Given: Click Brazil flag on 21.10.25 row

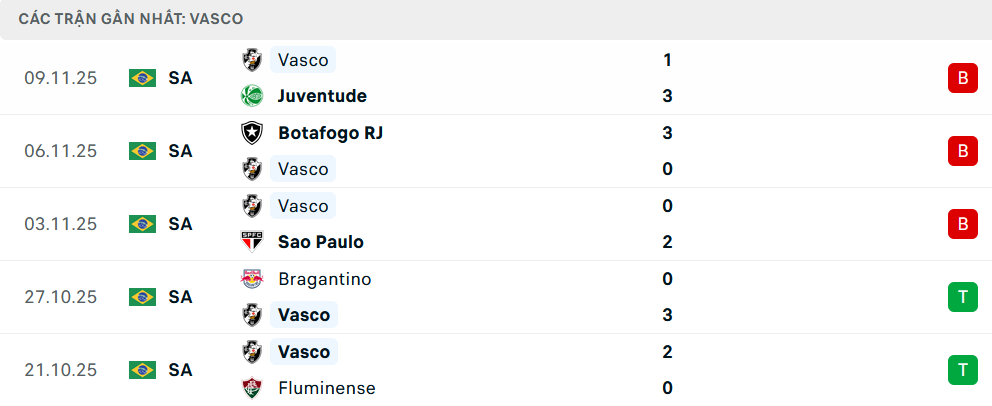Looking at the screenshot, I should click(143, 370).
